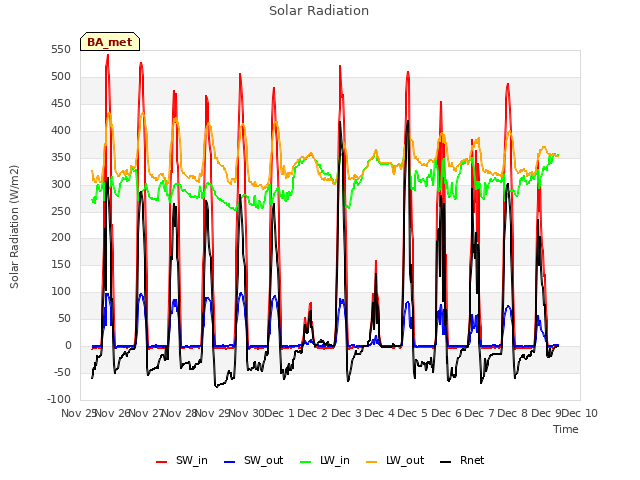Click the 100 y-axis tick label
The image size is (640, 480).
[x=61, y=291]
